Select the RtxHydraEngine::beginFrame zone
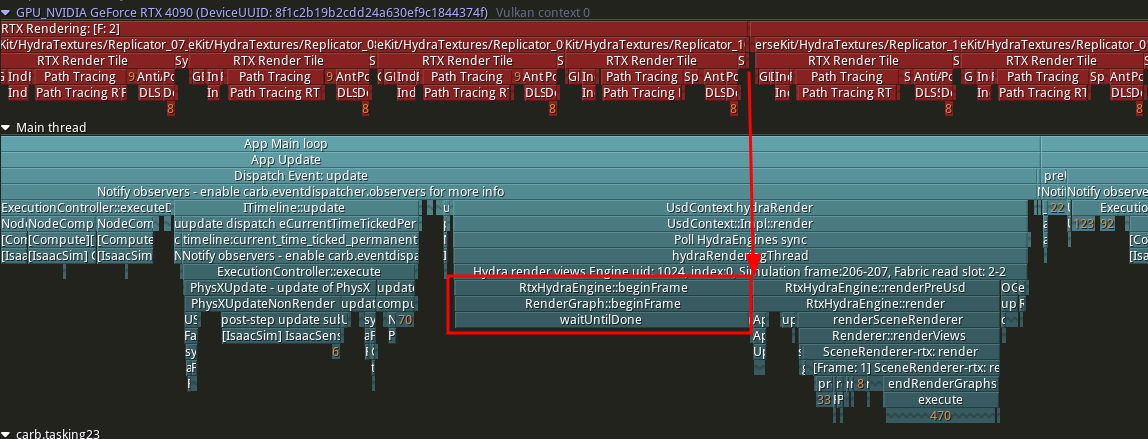 pyautogui.click(x=601, y=288)
